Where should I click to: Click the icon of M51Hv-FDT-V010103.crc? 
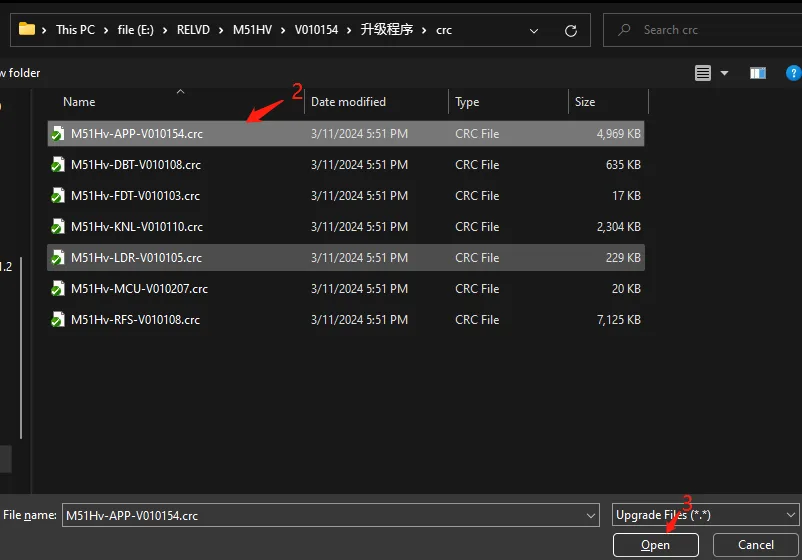(58, 195)
